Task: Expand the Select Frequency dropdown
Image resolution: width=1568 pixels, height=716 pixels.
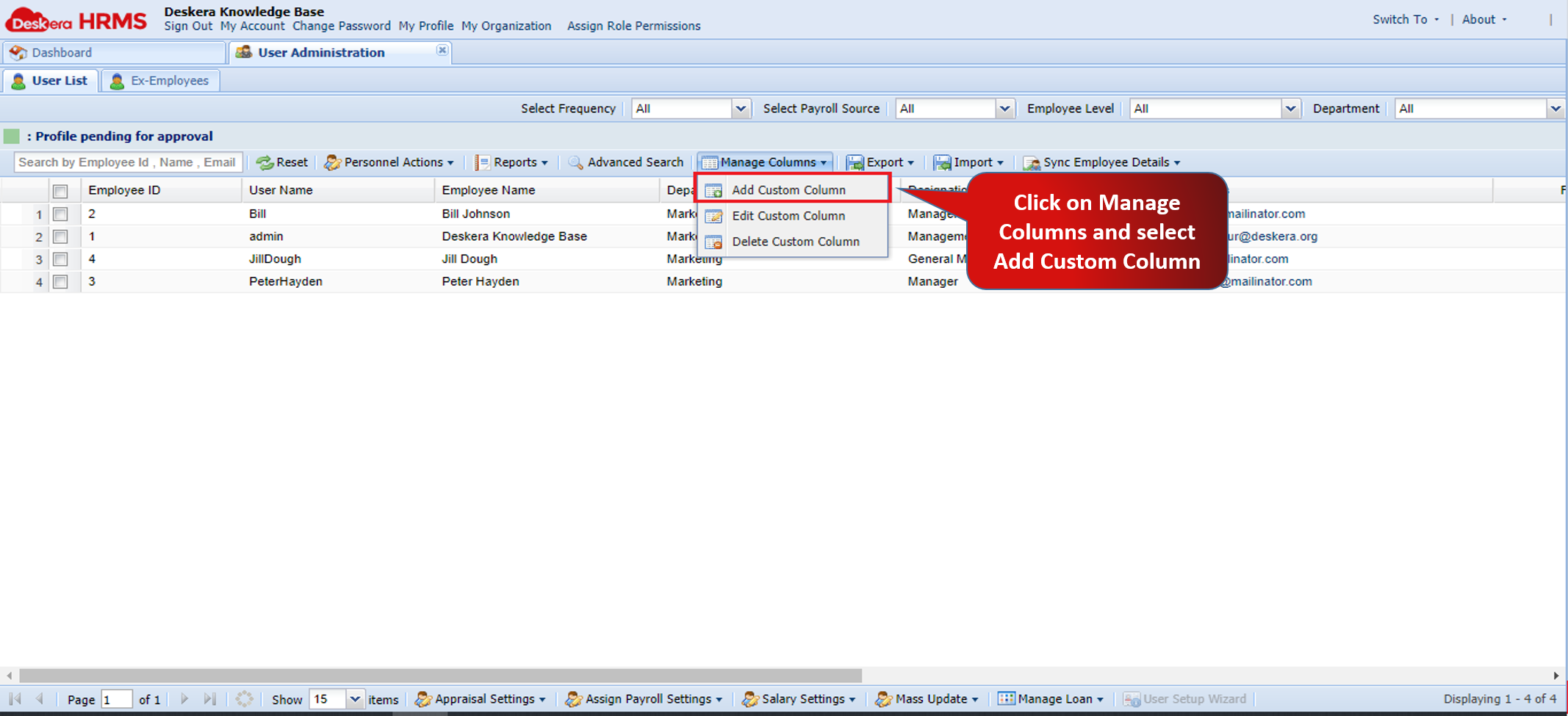Action: [x=741, y=108]
